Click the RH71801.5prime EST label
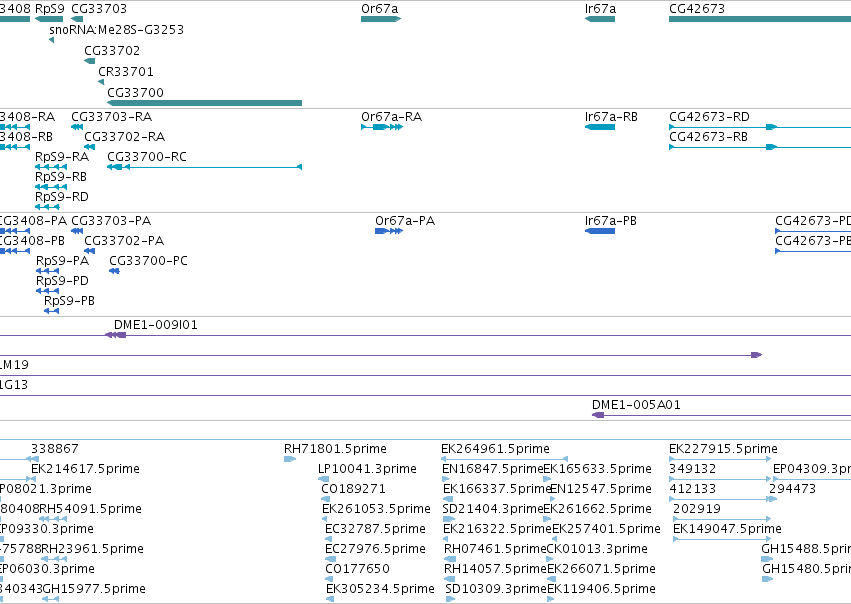Viewport: 851px width, 604px height. 335,449
